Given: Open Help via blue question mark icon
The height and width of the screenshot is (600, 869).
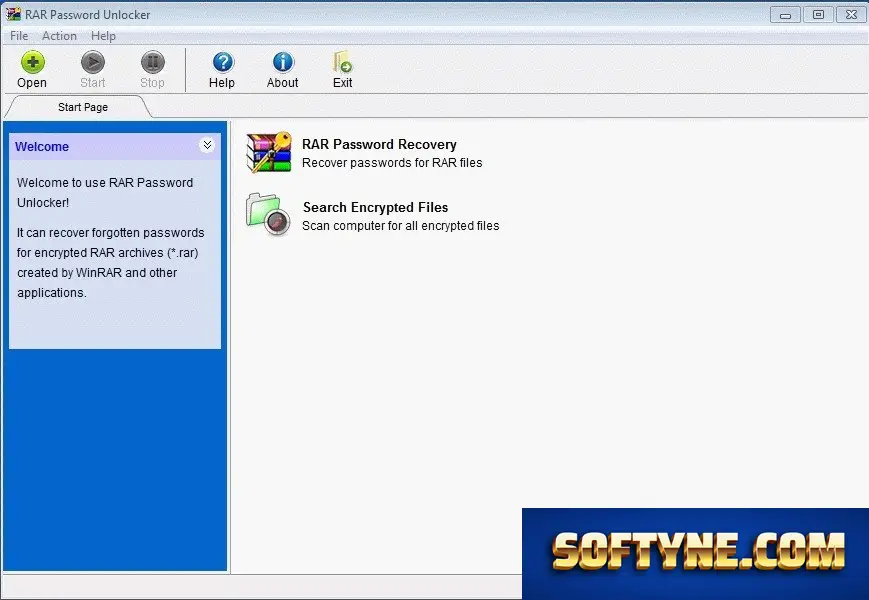Looking at the screenshot, I should [x=223, y=62].
